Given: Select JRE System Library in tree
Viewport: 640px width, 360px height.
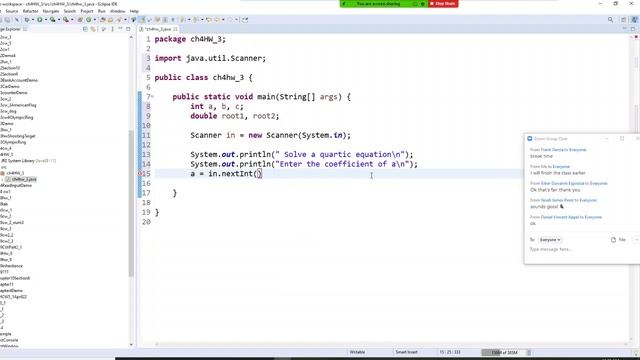Looking at the screenshot, I should 28,161.
